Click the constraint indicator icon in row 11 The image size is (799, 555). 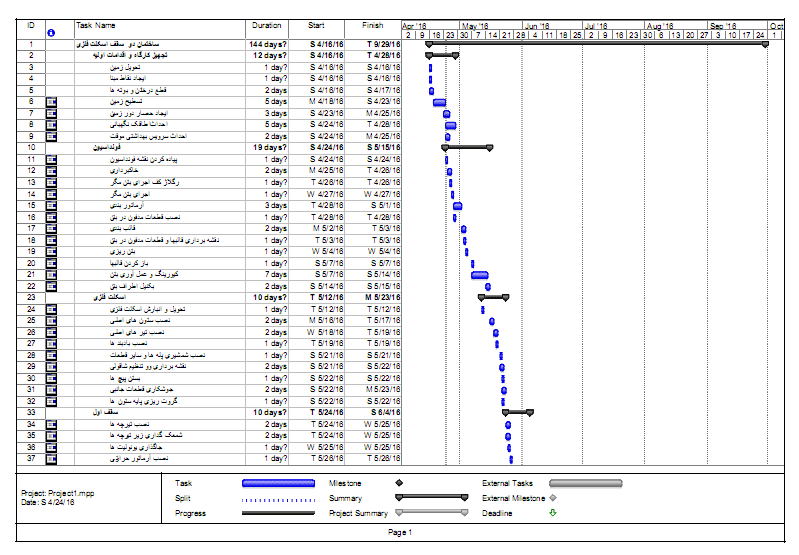[51, 159]
